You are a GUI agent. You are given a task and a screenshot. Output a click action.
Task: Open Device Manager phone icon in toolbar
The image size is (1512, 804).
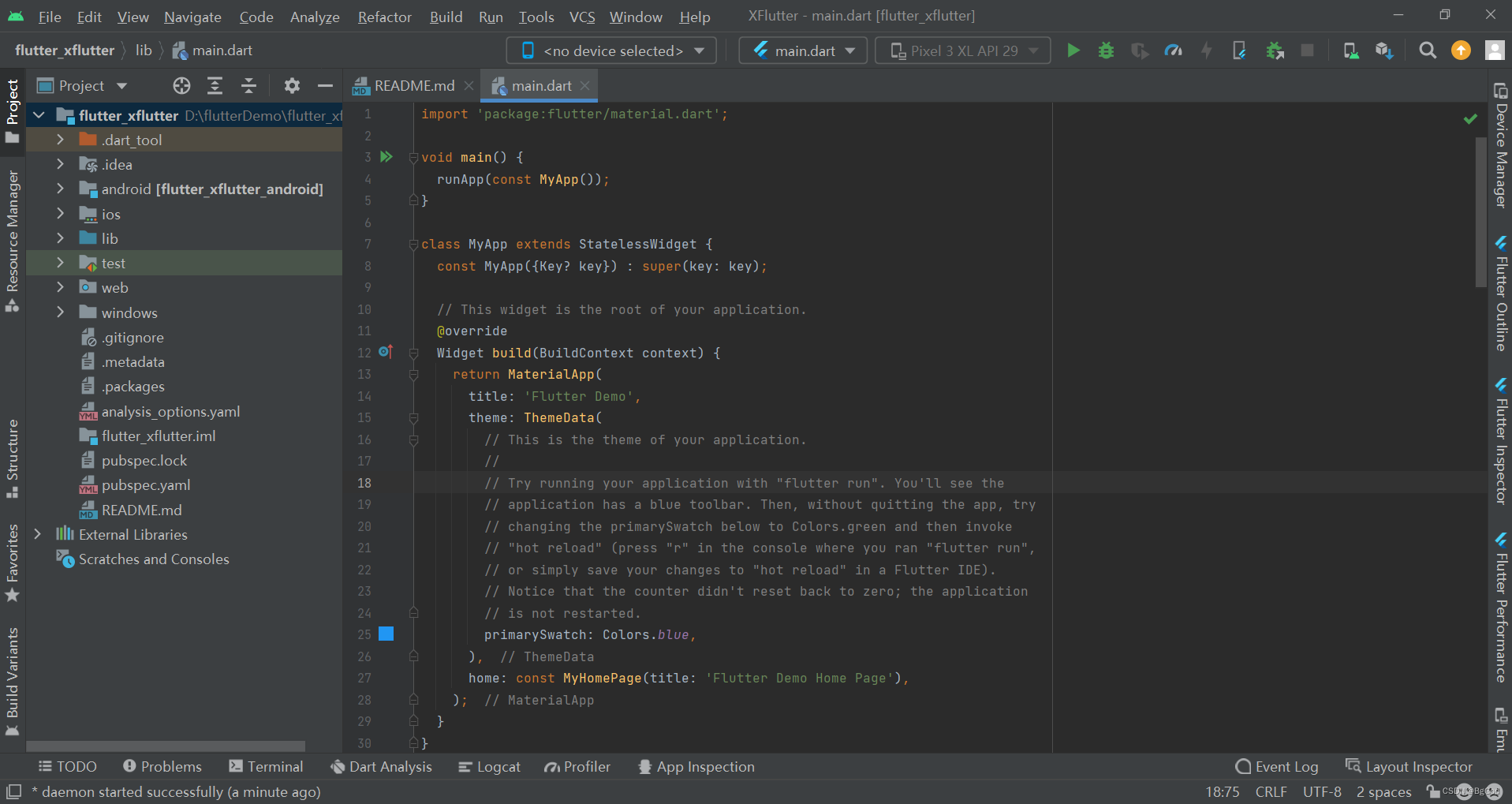point(1350,50)
